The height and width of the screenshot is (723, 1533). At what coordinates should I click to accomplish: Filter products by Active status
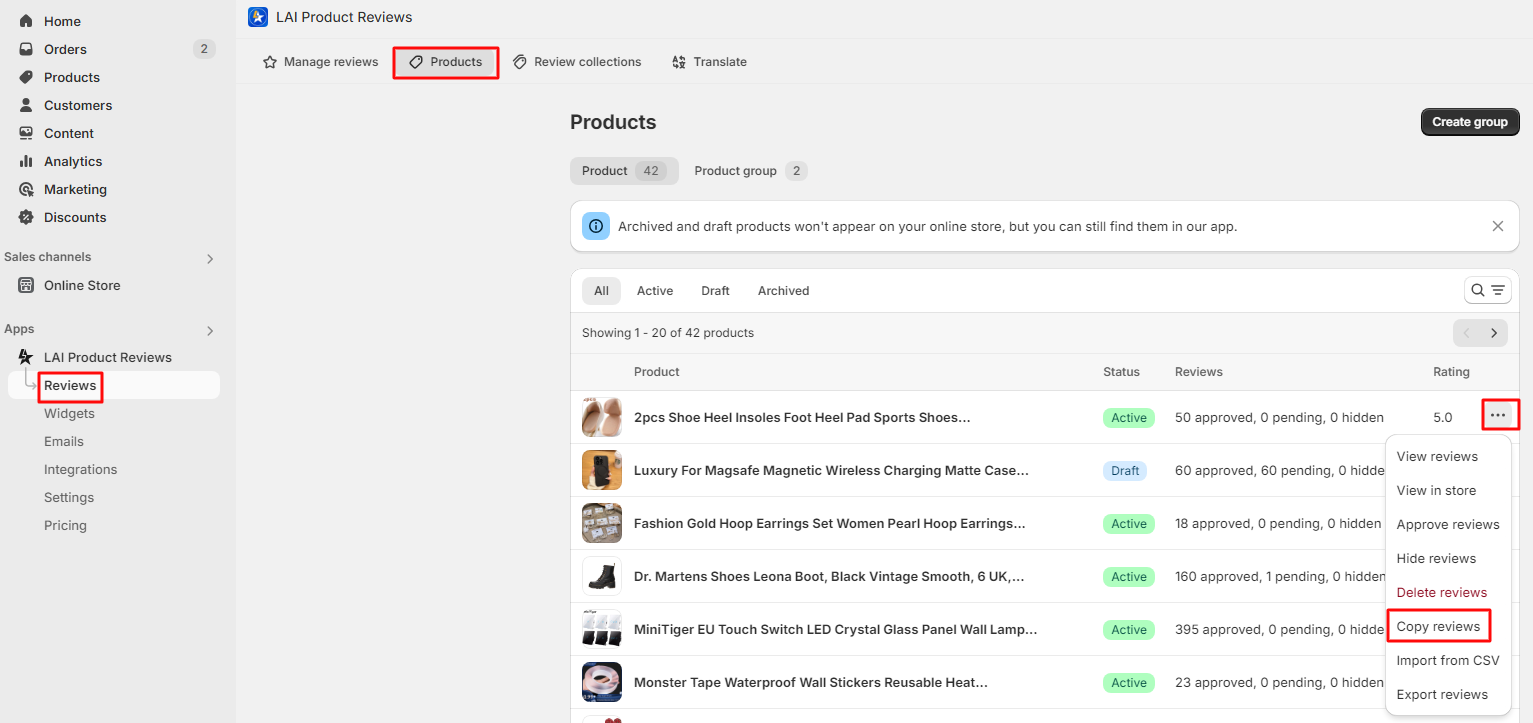click(x=655, y=291)
